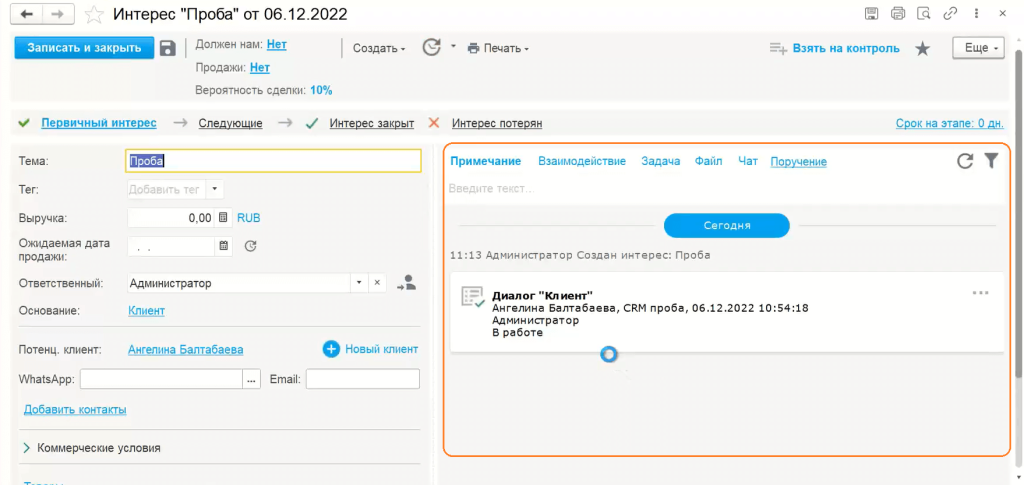Click into the Email input field

point(362,379)
